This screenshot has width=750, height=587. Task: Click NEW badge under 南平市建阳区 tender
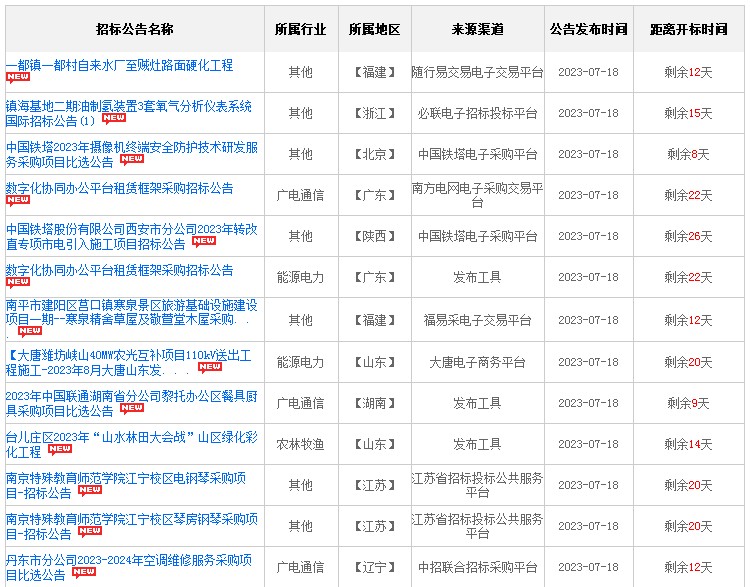coord(30,331)
